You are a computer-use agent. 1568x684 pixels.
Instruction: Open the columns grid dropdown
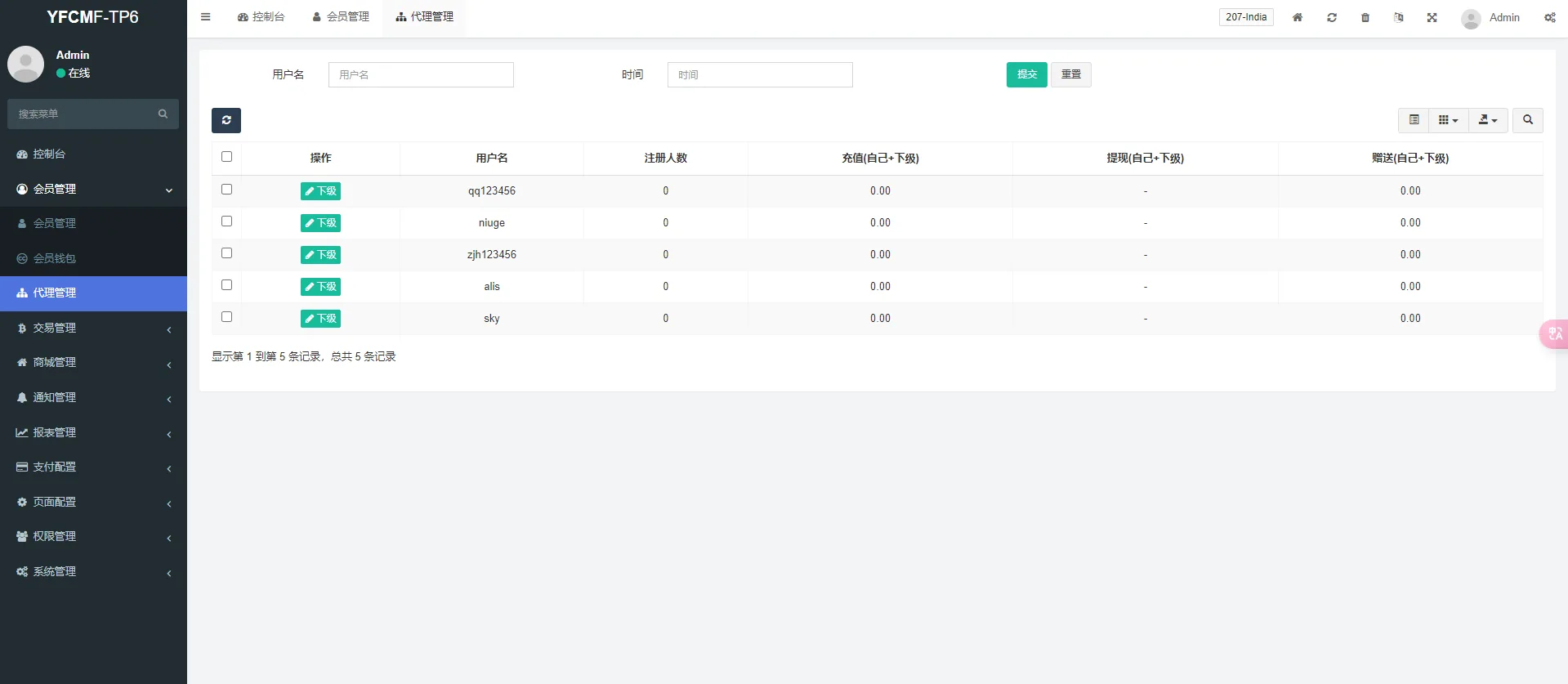[x=1448, y=120]
